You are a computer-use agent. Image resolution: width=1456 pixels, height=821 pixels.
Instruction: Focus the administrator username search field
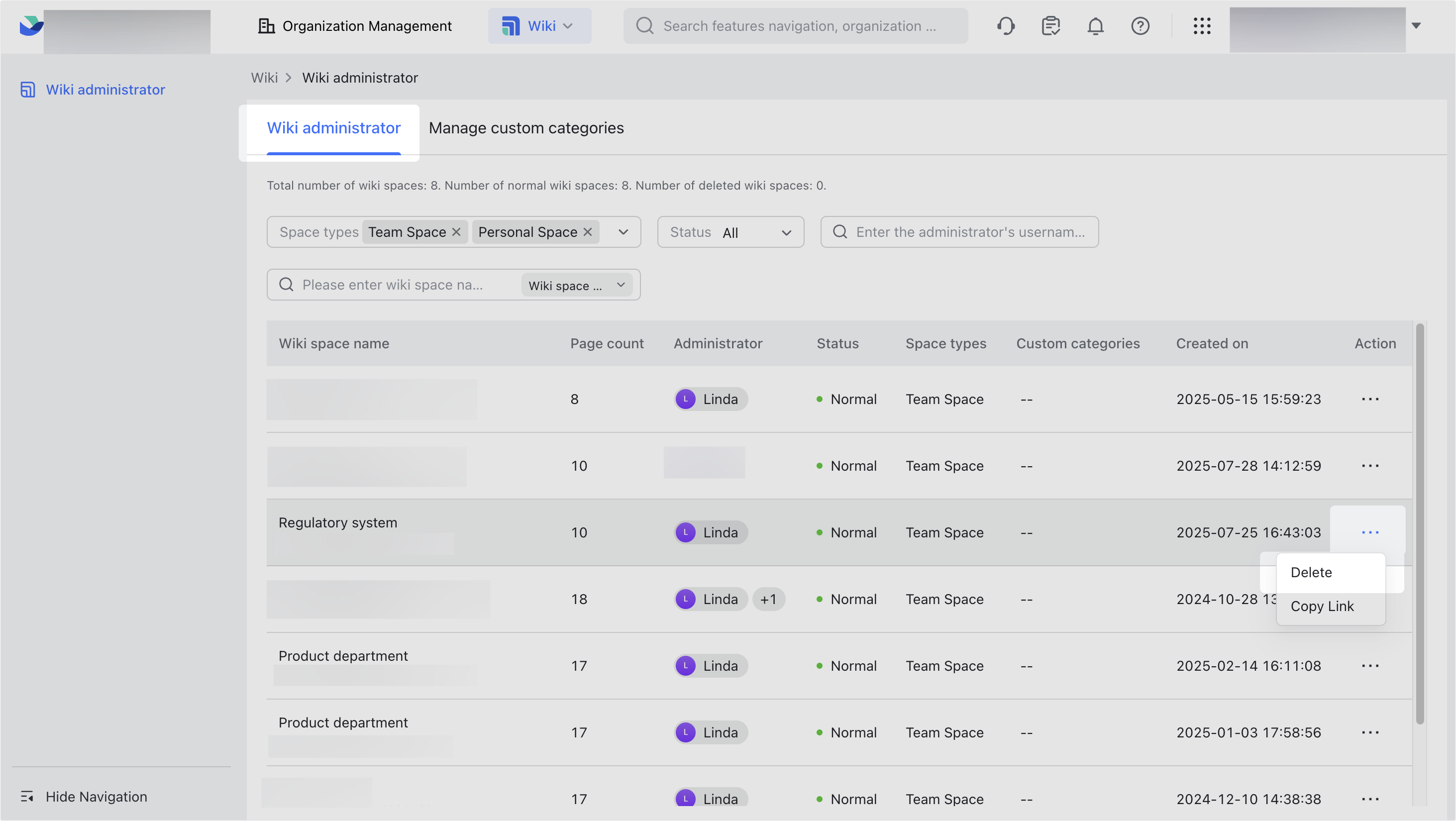coord(959,232)
